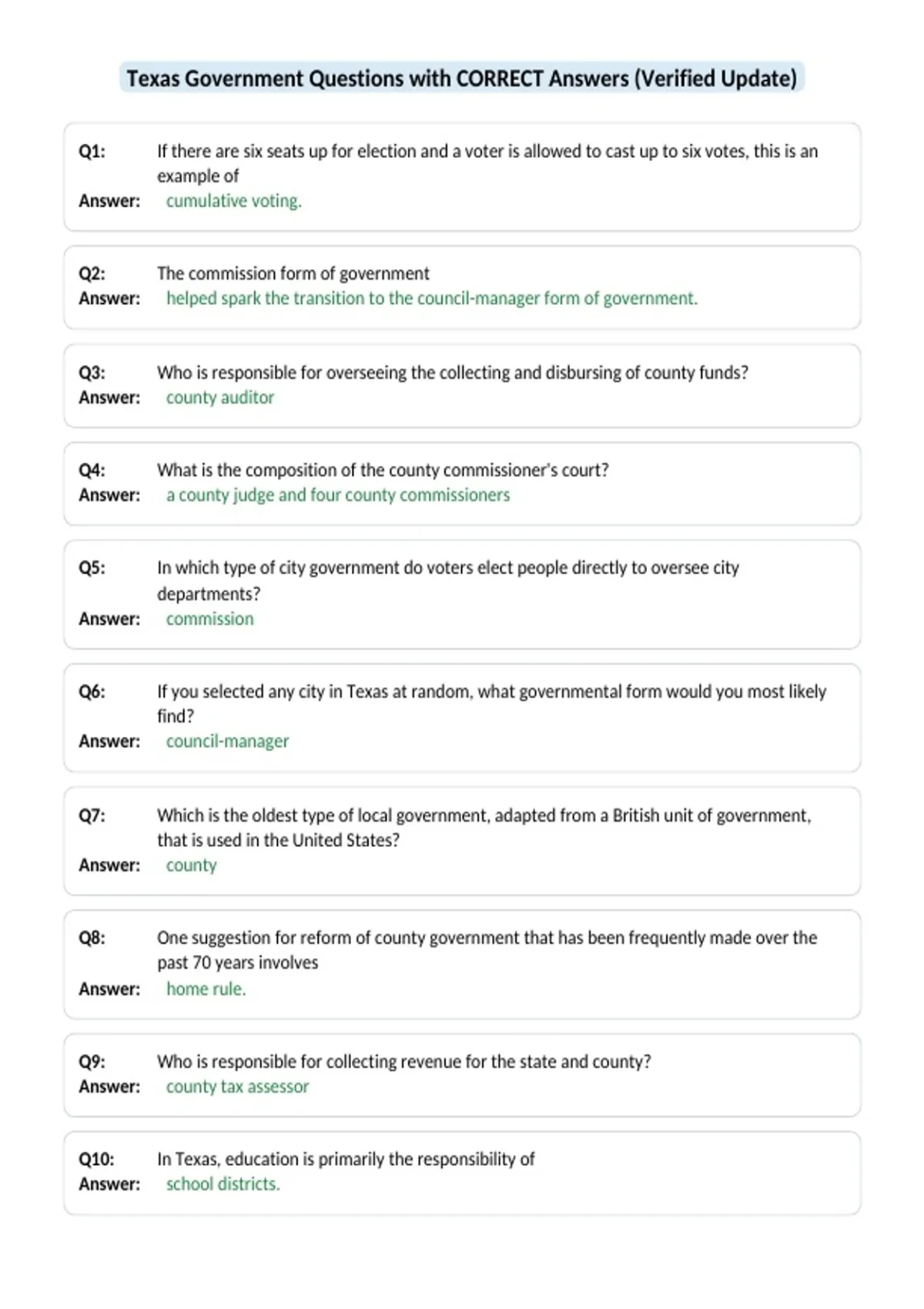Select the 'council-manager' answer under Q6
This screenshot has width=924, height=1309.
click(x=227, y=742)
